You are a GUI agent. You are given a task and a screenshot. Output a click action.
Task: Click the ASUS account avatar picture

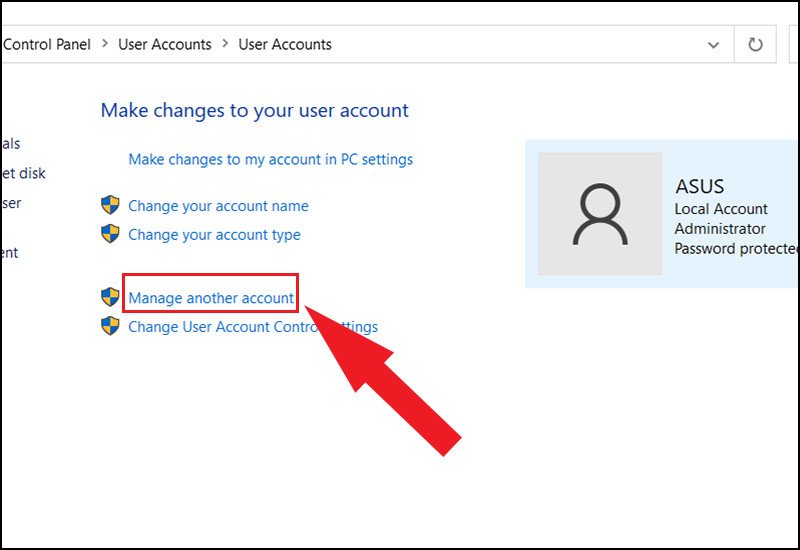[x=600, y=214]
